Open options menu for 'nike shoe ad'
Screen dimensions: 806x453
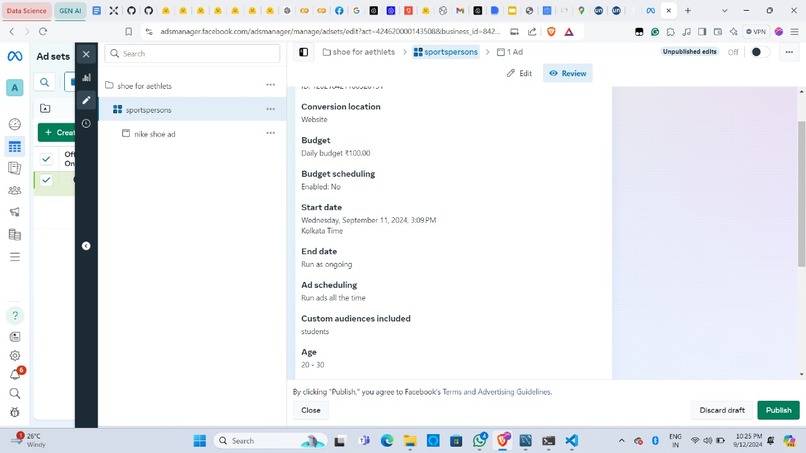270,133
